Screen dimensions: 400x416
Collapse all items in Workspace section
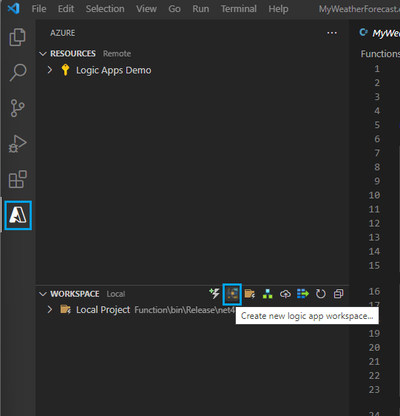point(338,294)
